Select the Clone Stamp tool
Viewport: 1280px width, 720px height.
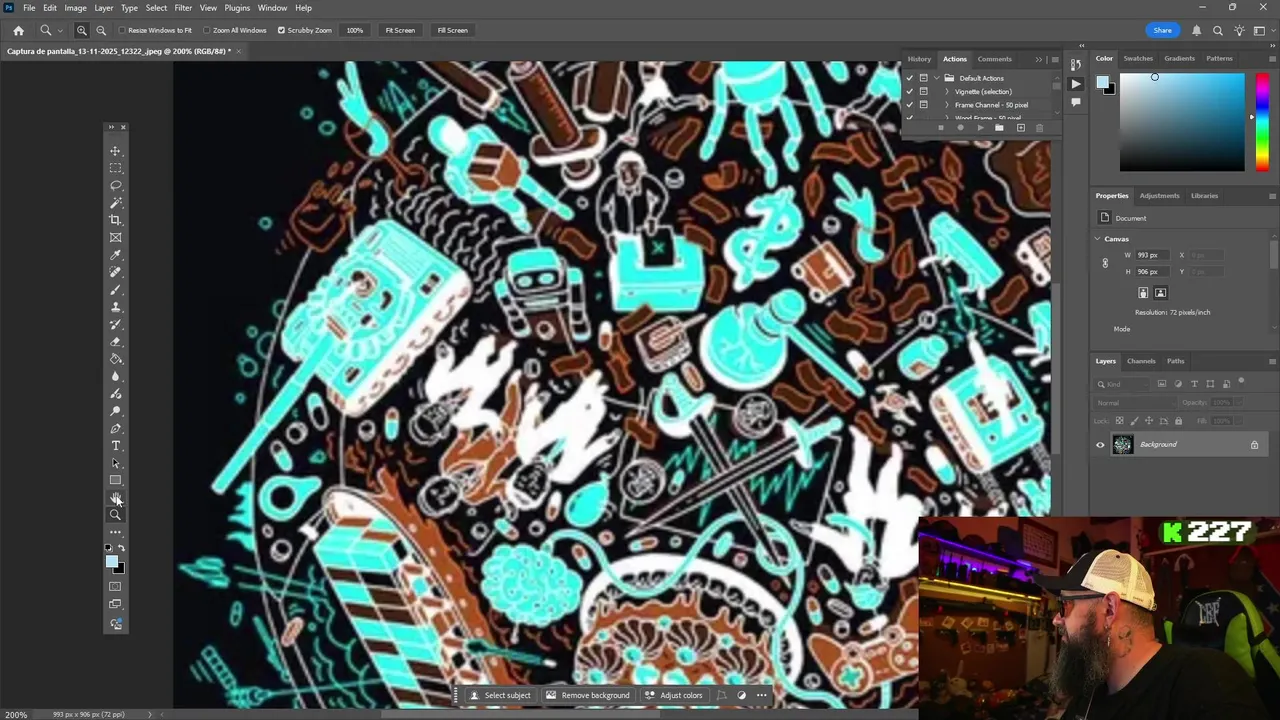[x=115, y=307]
